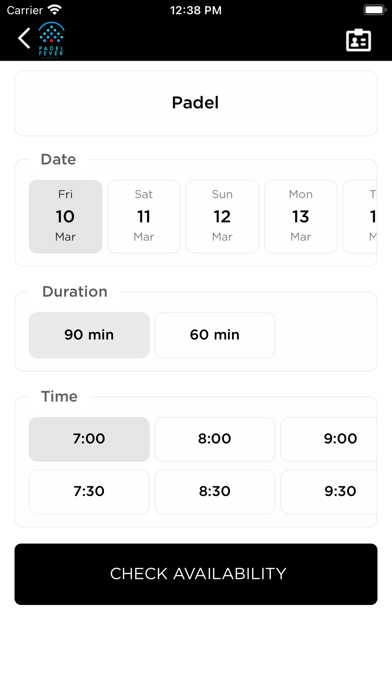Choose Monday 13 March date

tap(301, 217)
